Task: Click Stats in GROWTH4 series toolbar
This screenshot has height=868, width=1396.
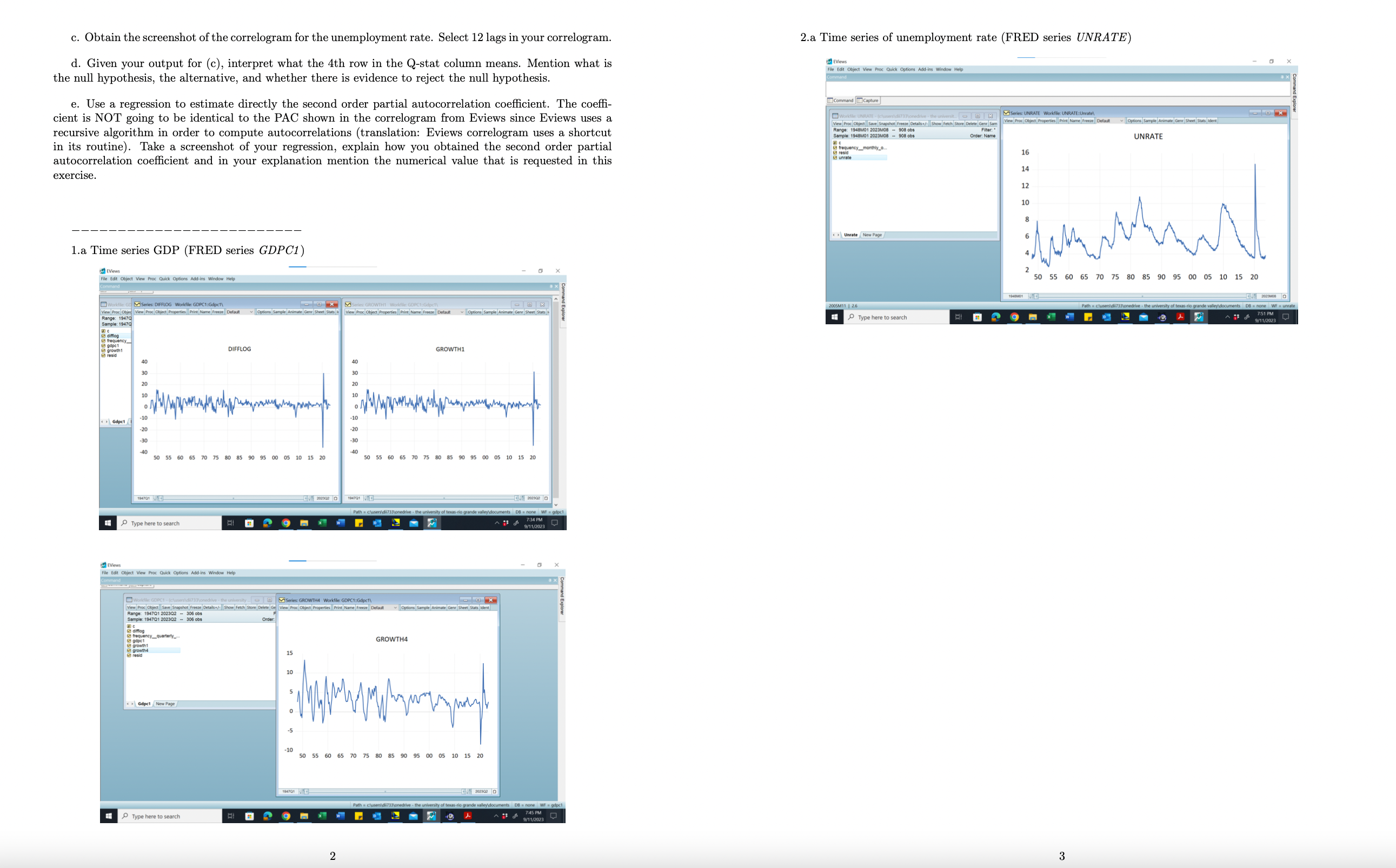Action: pos(474,607)
